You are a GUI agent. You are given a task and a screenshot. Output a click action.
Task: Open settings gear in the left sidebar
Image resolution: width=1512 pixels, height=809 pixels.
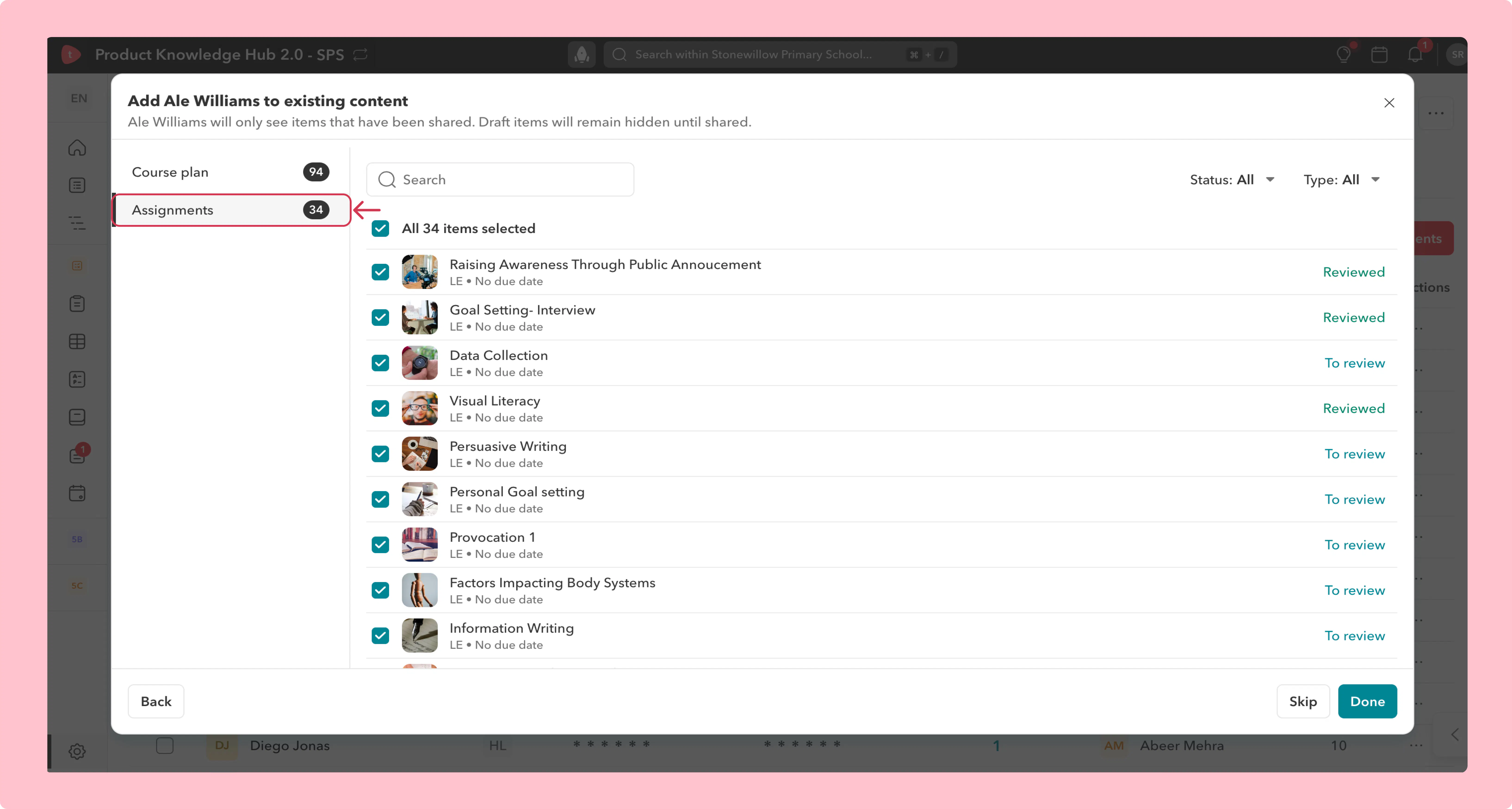click(x=77, y=751)
